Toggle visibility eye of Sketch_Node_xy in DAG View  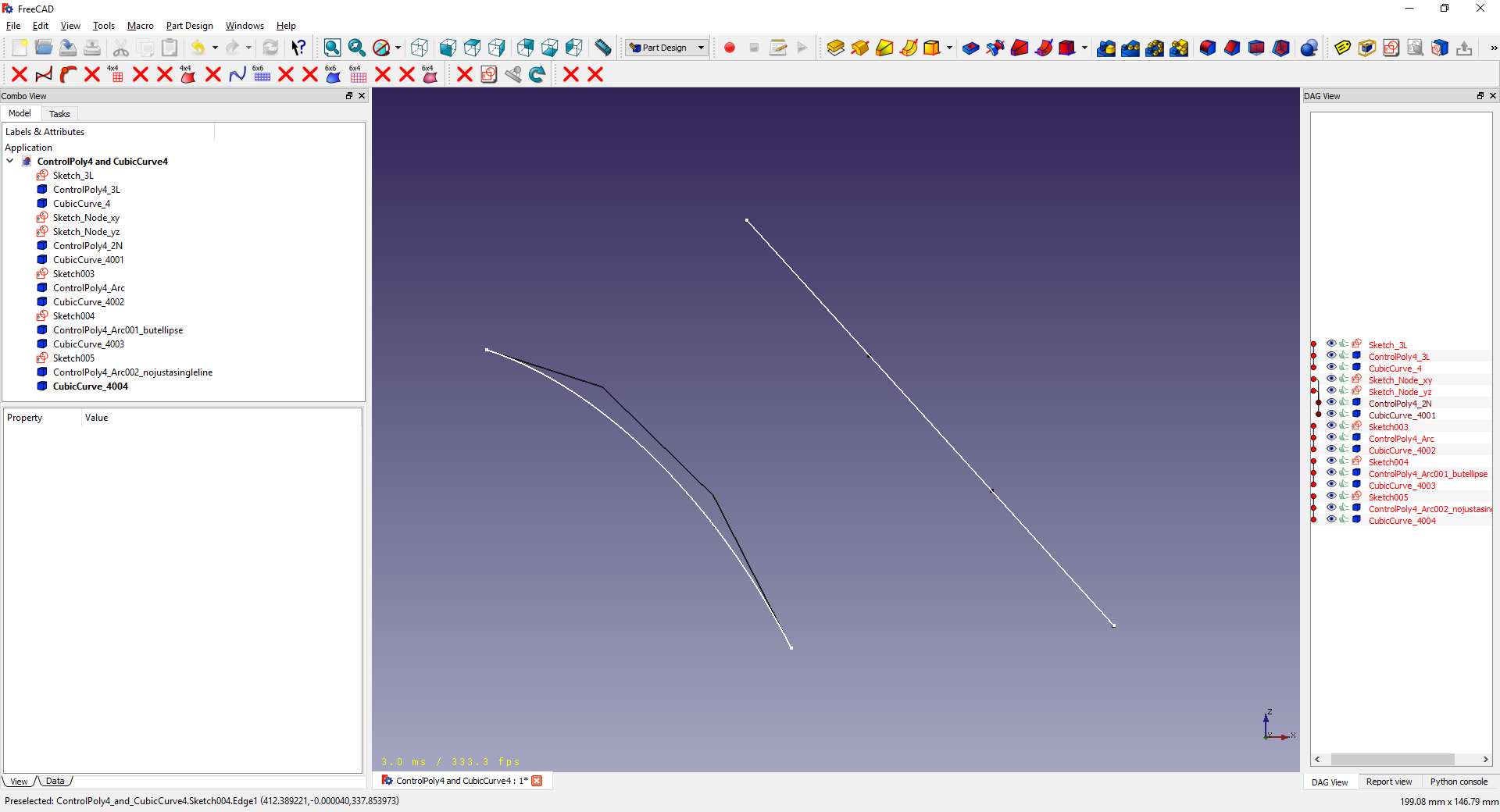pyautogui.click(x=1331, y=379)
